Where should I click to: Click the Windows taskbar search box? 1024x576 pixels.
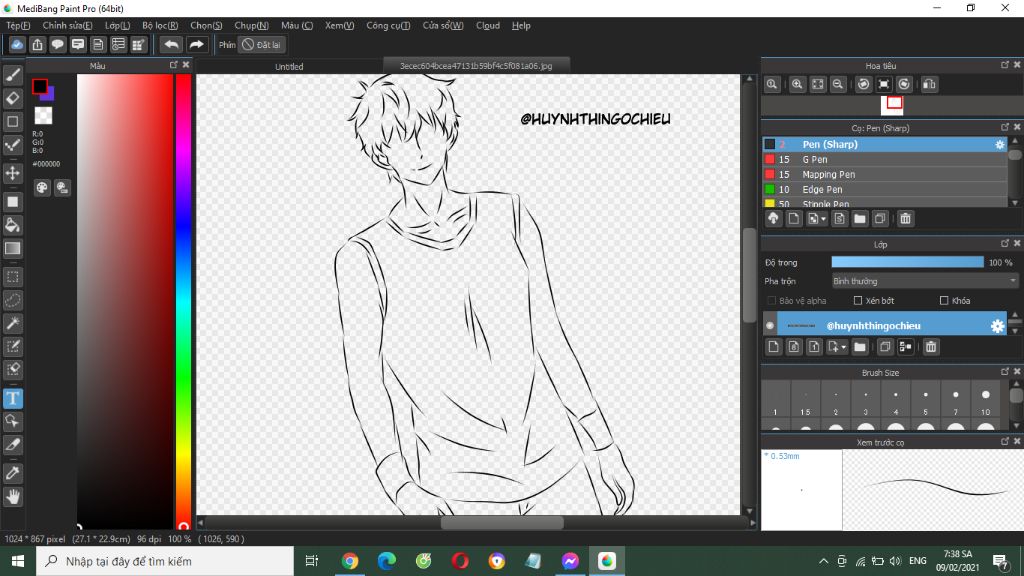coord(165,561)
